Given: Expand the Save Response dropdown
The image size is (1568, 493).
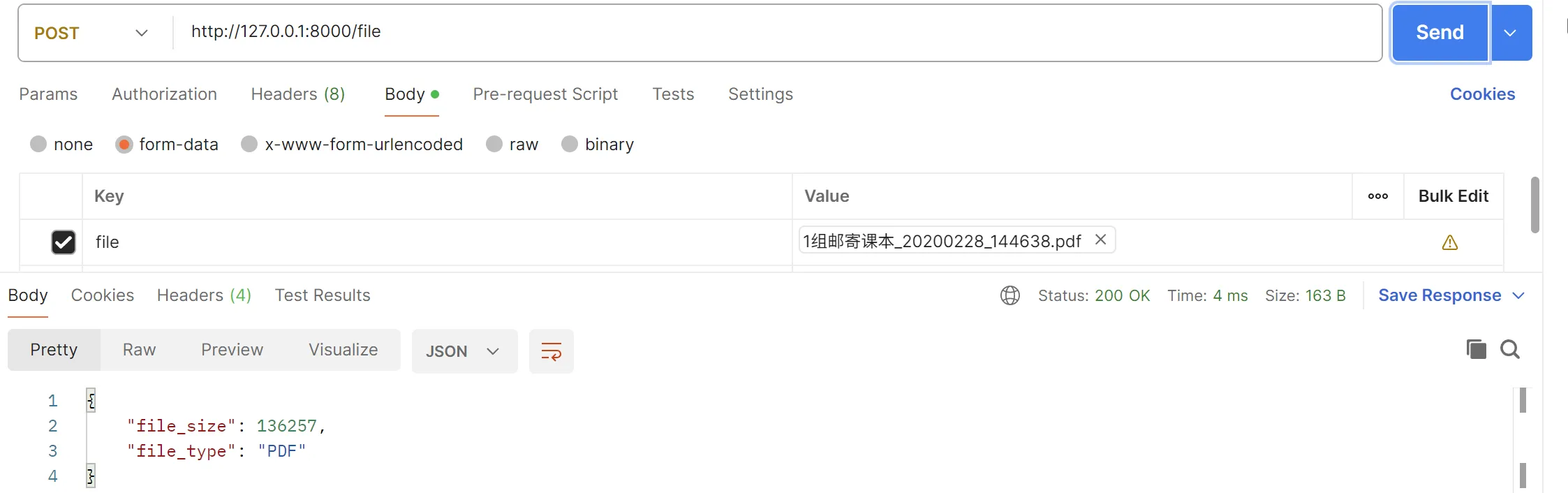Looking at the screenshot, I should pos(1518,295).
